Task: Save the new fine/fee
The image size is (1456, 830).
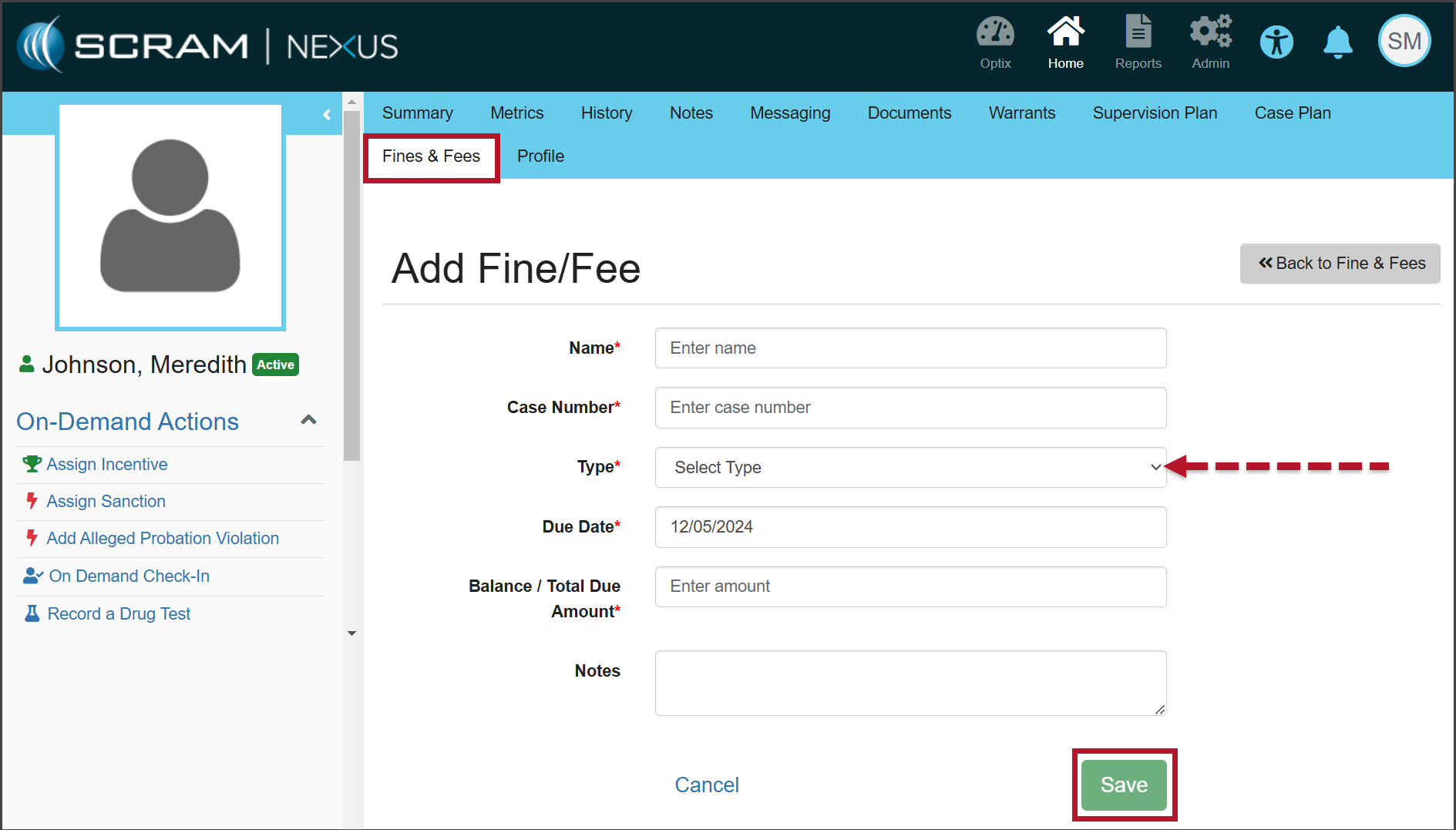Action: point(1123,785)
